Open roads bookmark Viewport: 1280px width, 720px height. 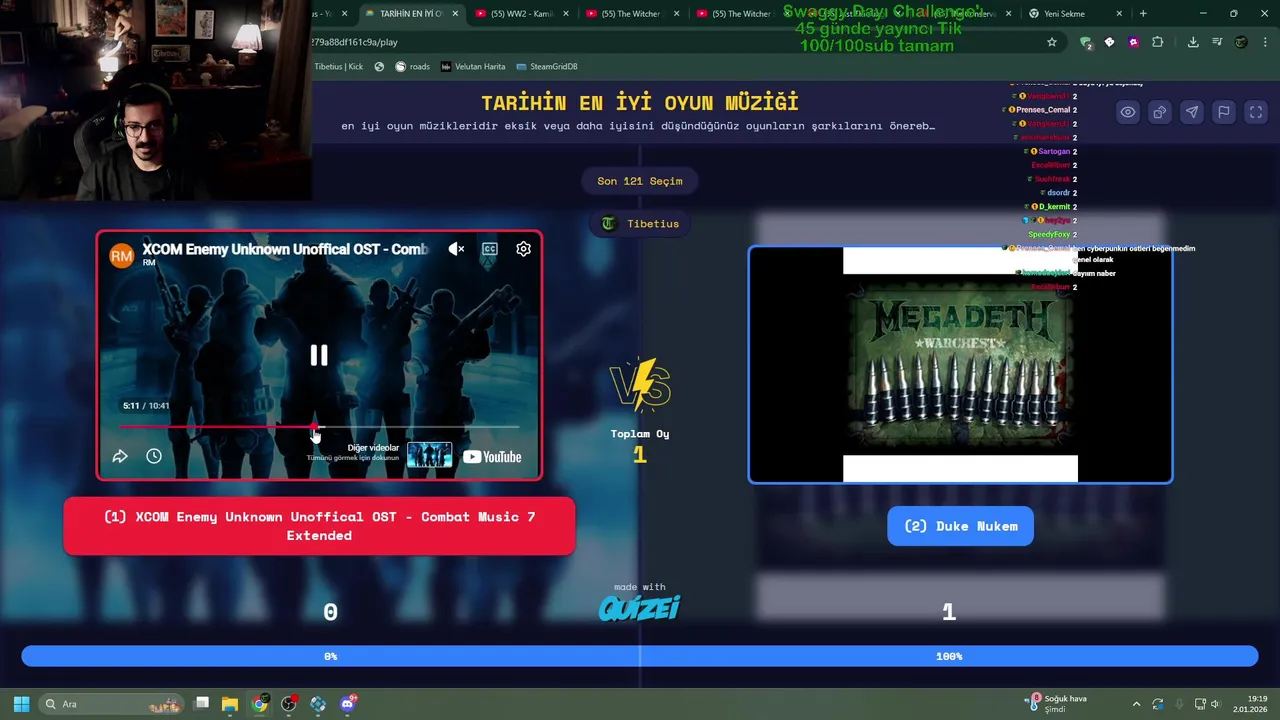pos(412,67)
